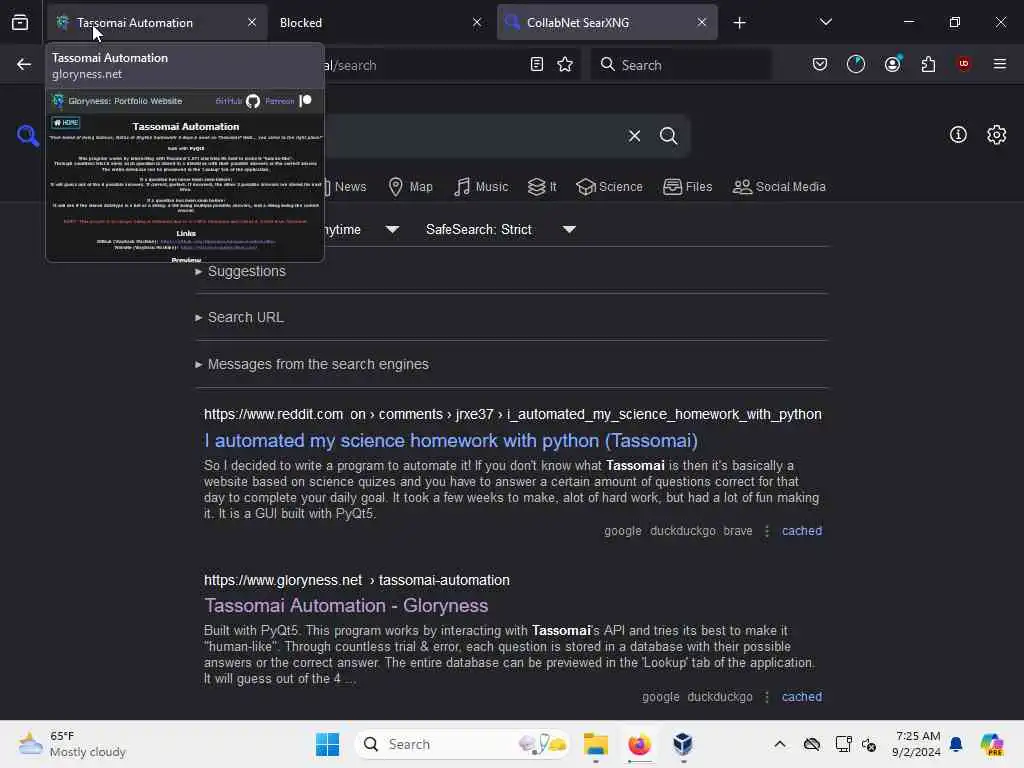
Task: Open Firefox account profile icon
Action: (892, 64)
